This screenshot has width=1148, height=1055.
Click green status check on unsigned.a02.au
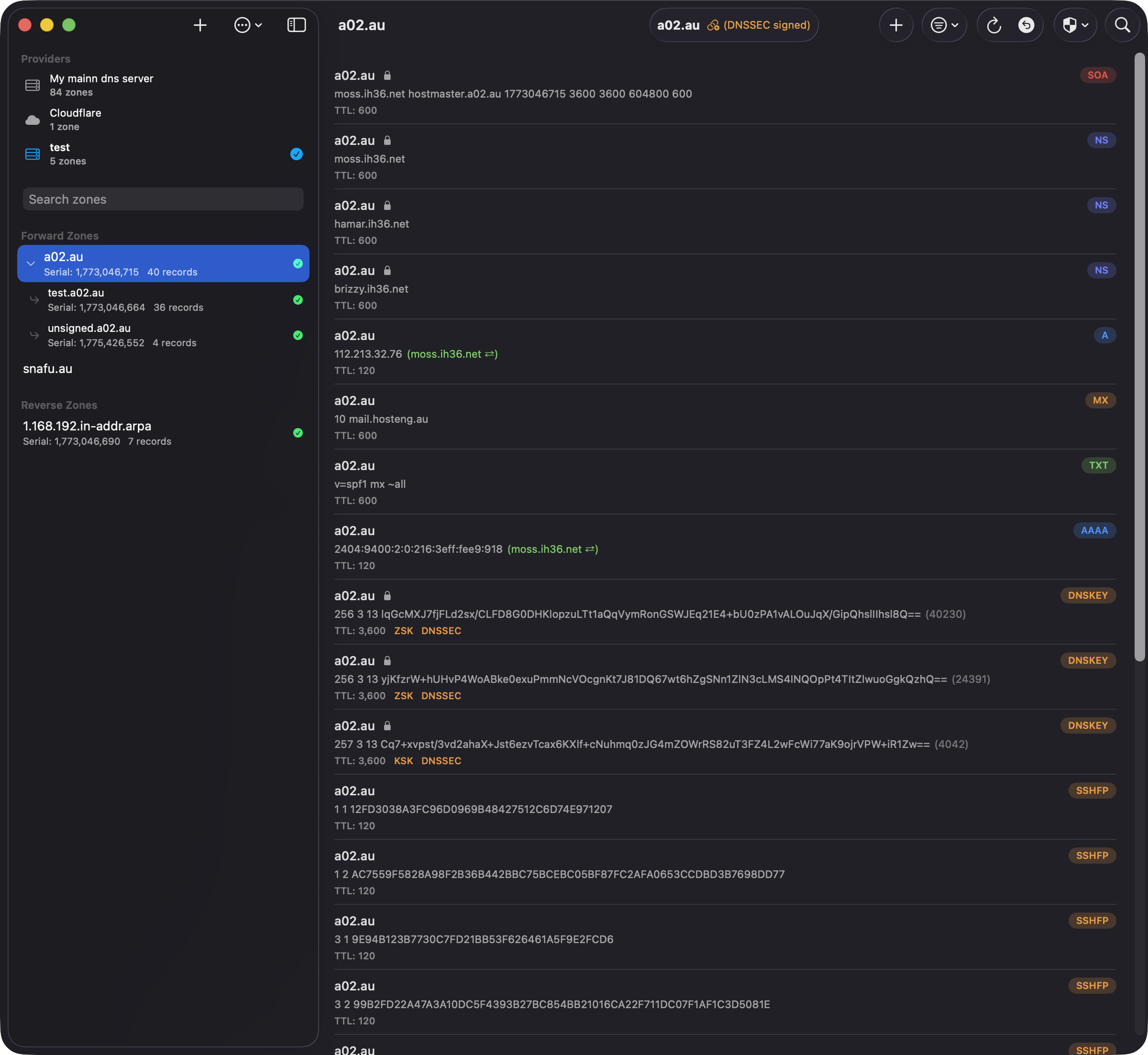coord(298,335)
